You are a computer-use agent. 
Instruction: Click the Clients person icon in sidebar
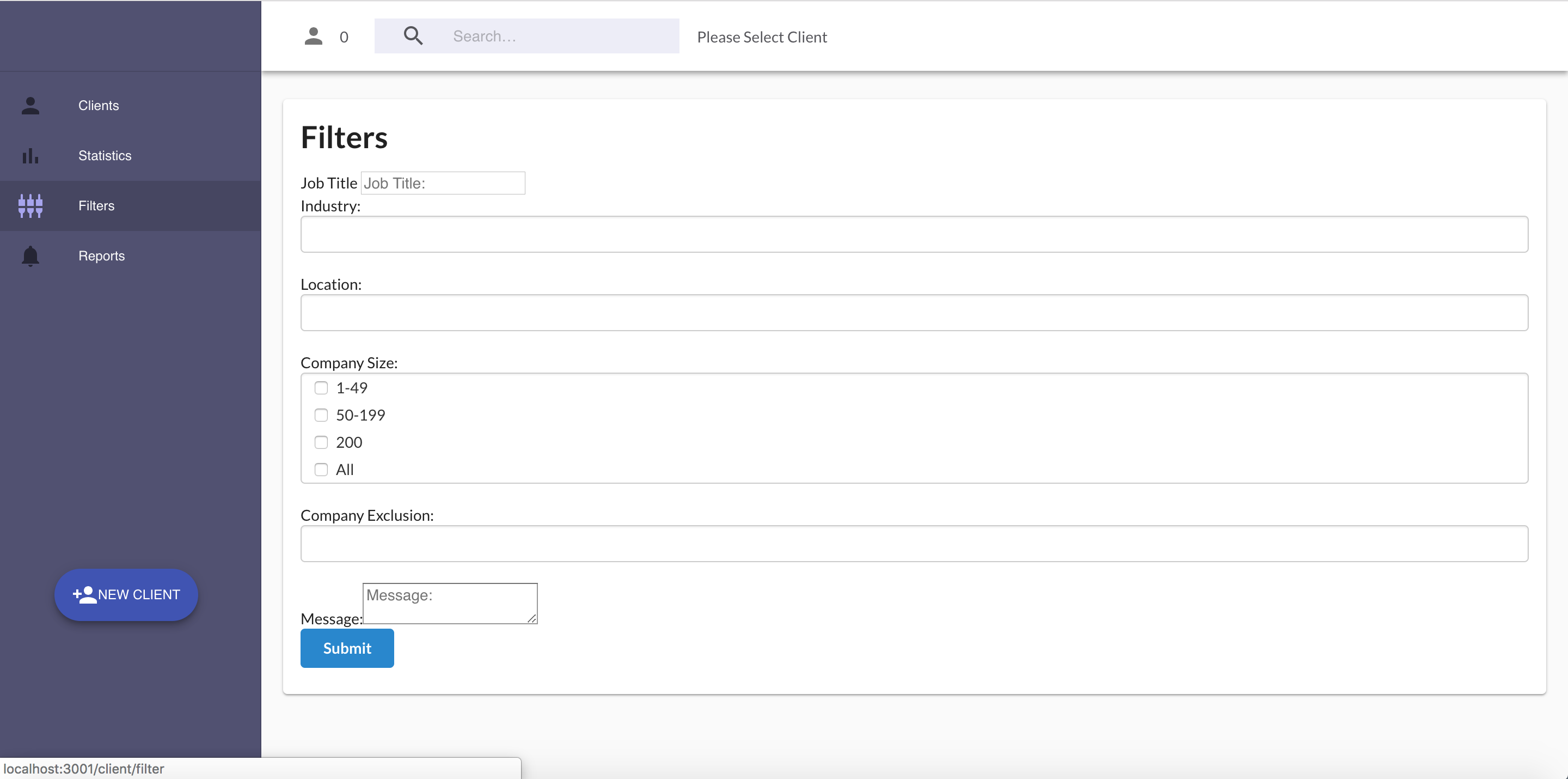coord(30,105)
